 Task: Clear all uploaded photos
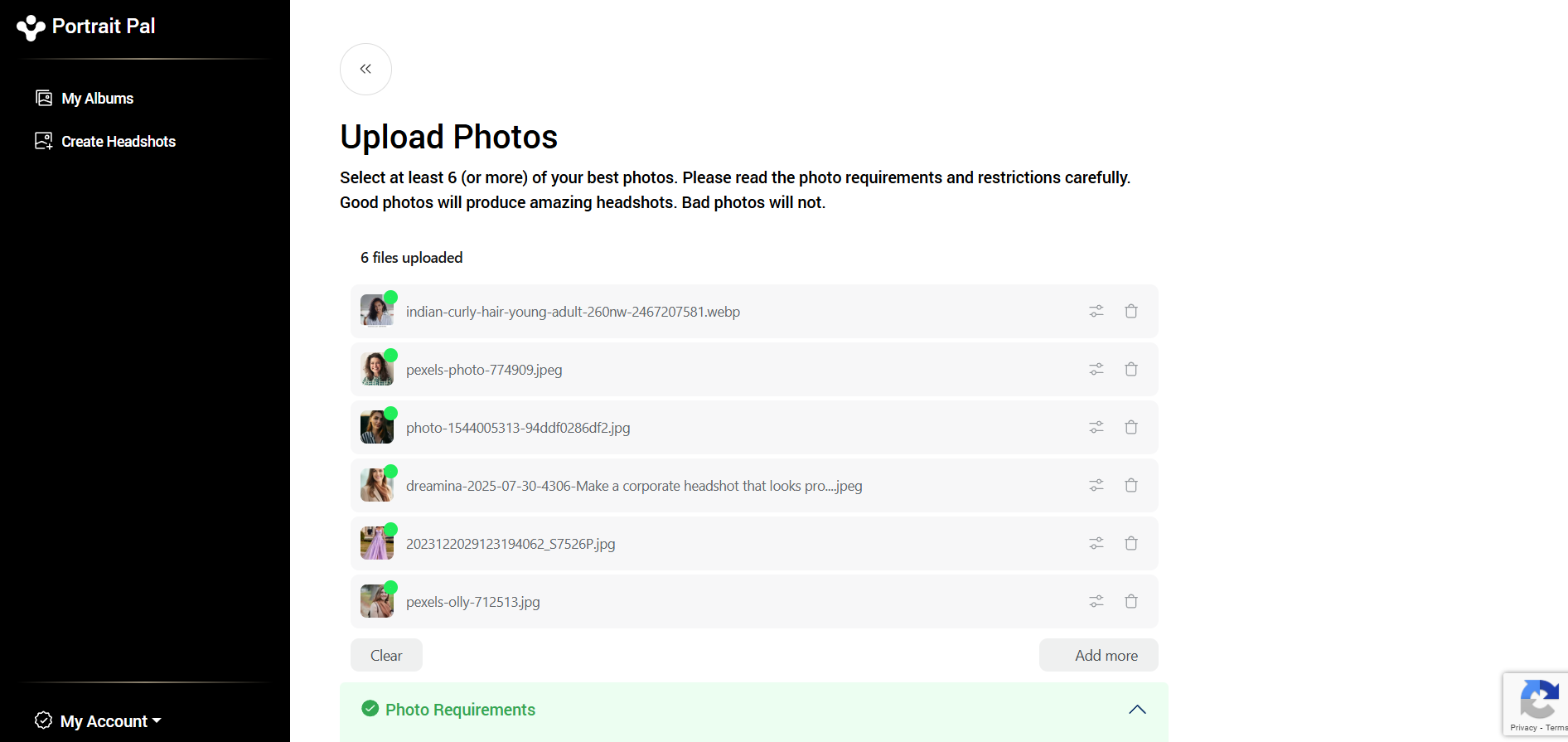pos(385,655)
